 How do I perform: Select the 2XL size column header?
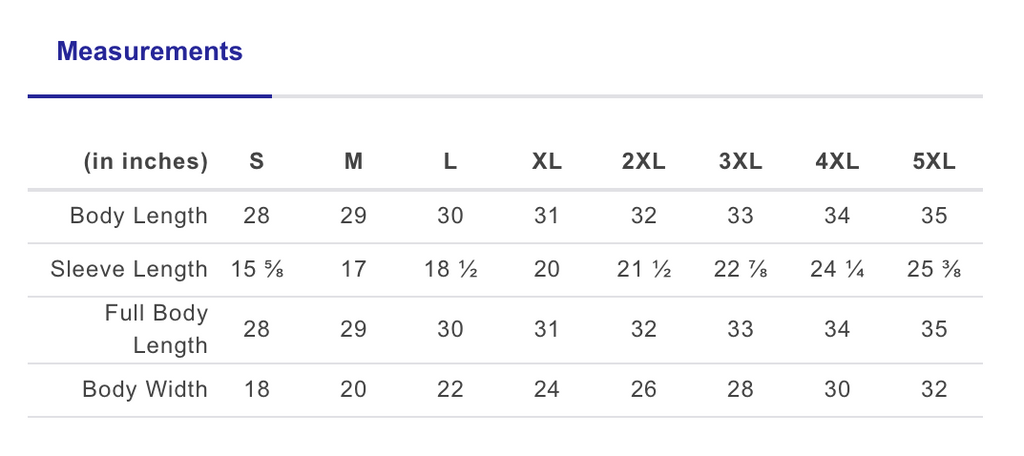click(x=643, y=161)
